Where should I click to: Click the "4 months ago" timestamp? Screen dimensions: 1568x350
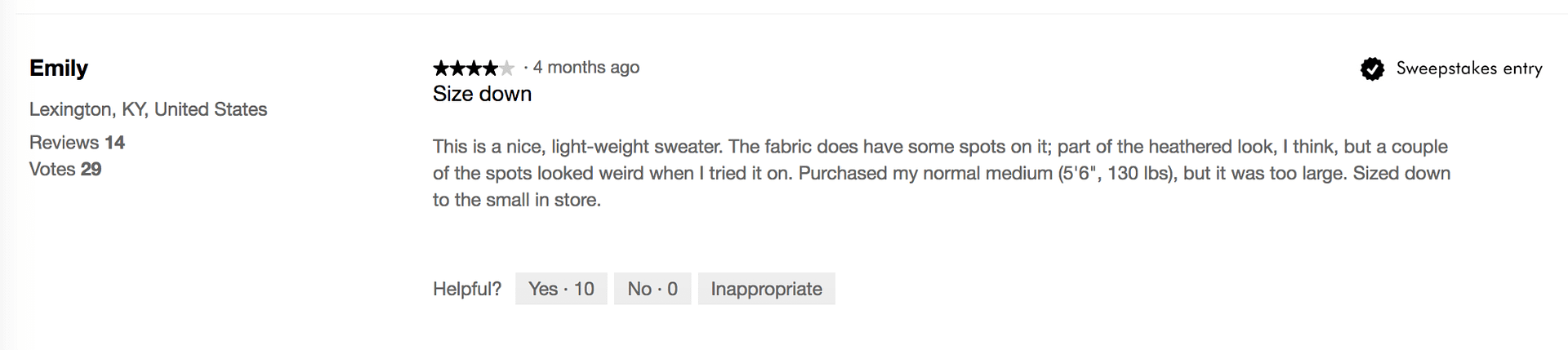coord(586,67)
